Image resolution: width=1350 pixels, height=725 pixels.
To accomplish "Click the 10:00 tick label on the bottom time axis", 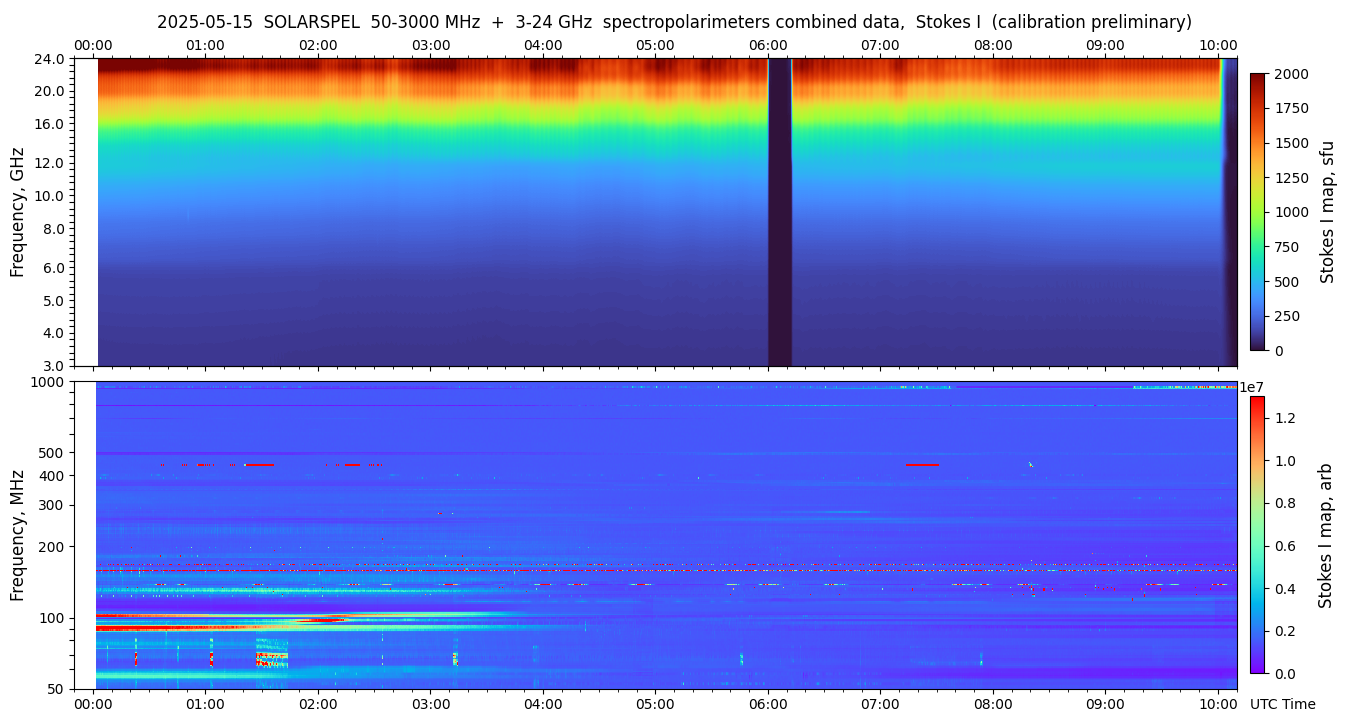I will (1217, 704).
